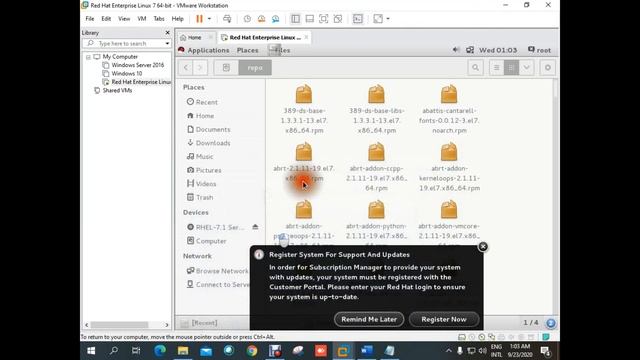Screen dimensions: 640x360
Task: Click Browse Network in sidebar
Action: [218, 271]
